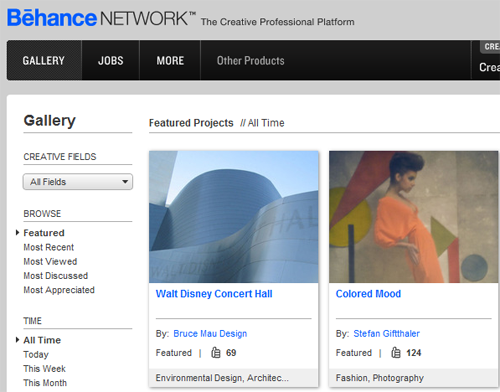Image resolution: width=500 pixels, height=392 pixels.
Task: Open the JOBS navigation tab
Action: [x=111, y=60]
